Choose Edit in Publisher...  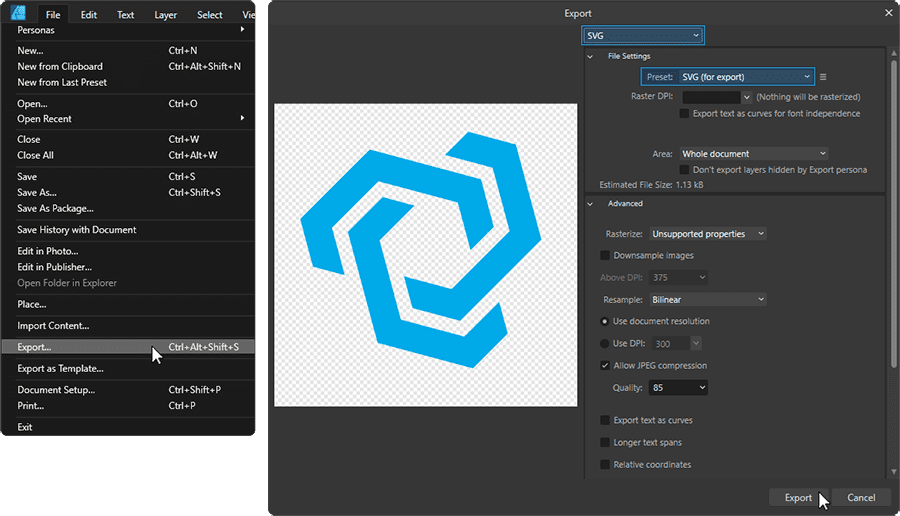pos(128,267)
